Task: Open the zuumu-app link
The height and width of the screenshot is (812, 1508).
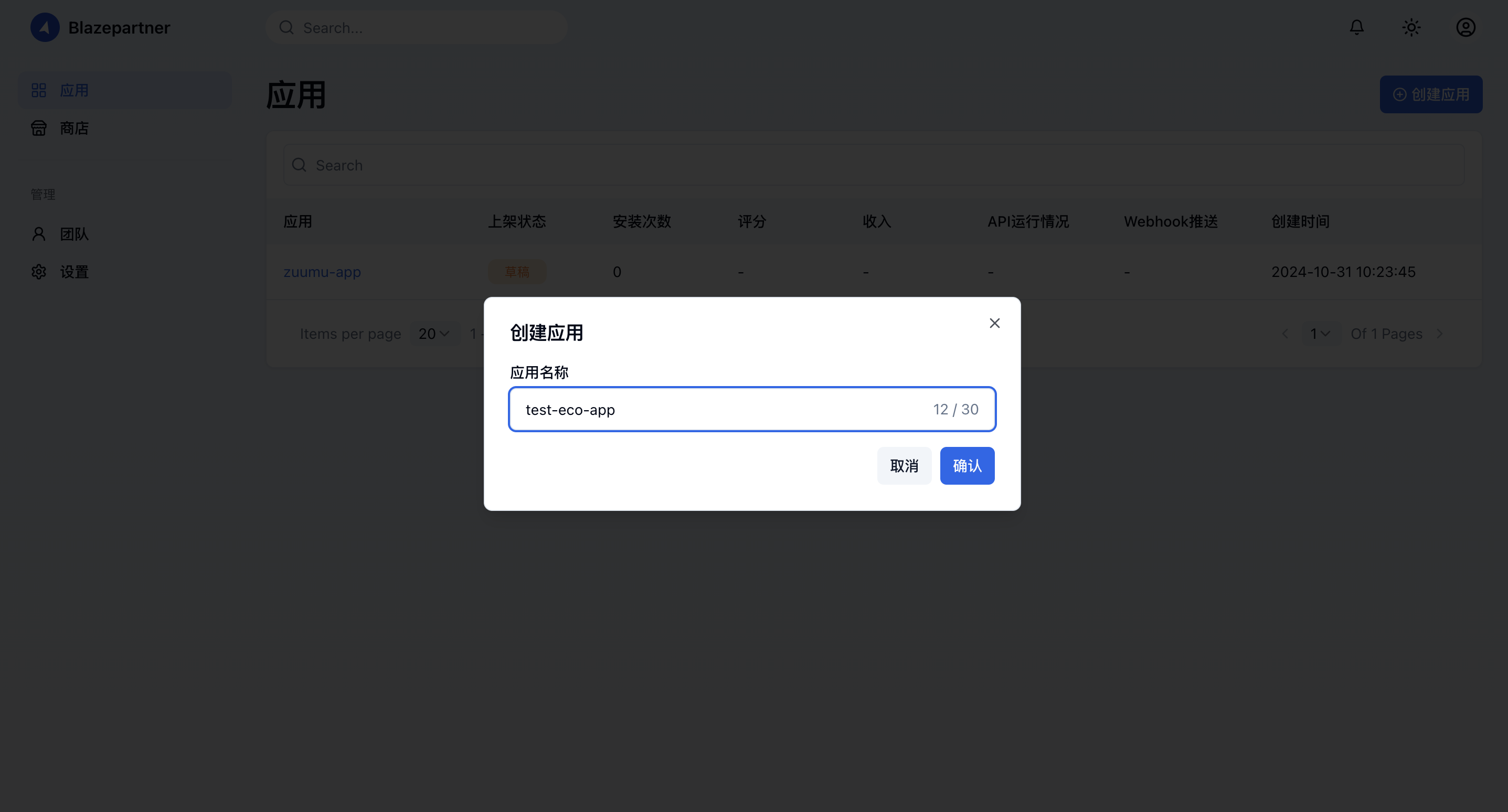Action: 322,272
